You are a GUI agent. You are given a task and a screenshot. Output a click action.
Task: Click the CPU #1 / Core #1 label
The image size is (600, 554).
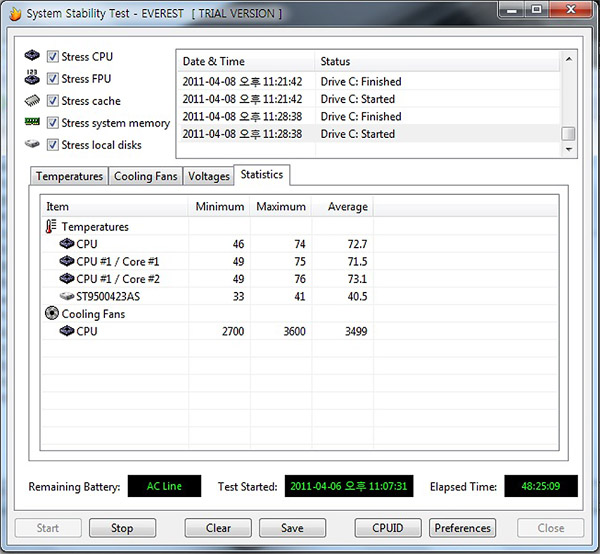(117, 262)
